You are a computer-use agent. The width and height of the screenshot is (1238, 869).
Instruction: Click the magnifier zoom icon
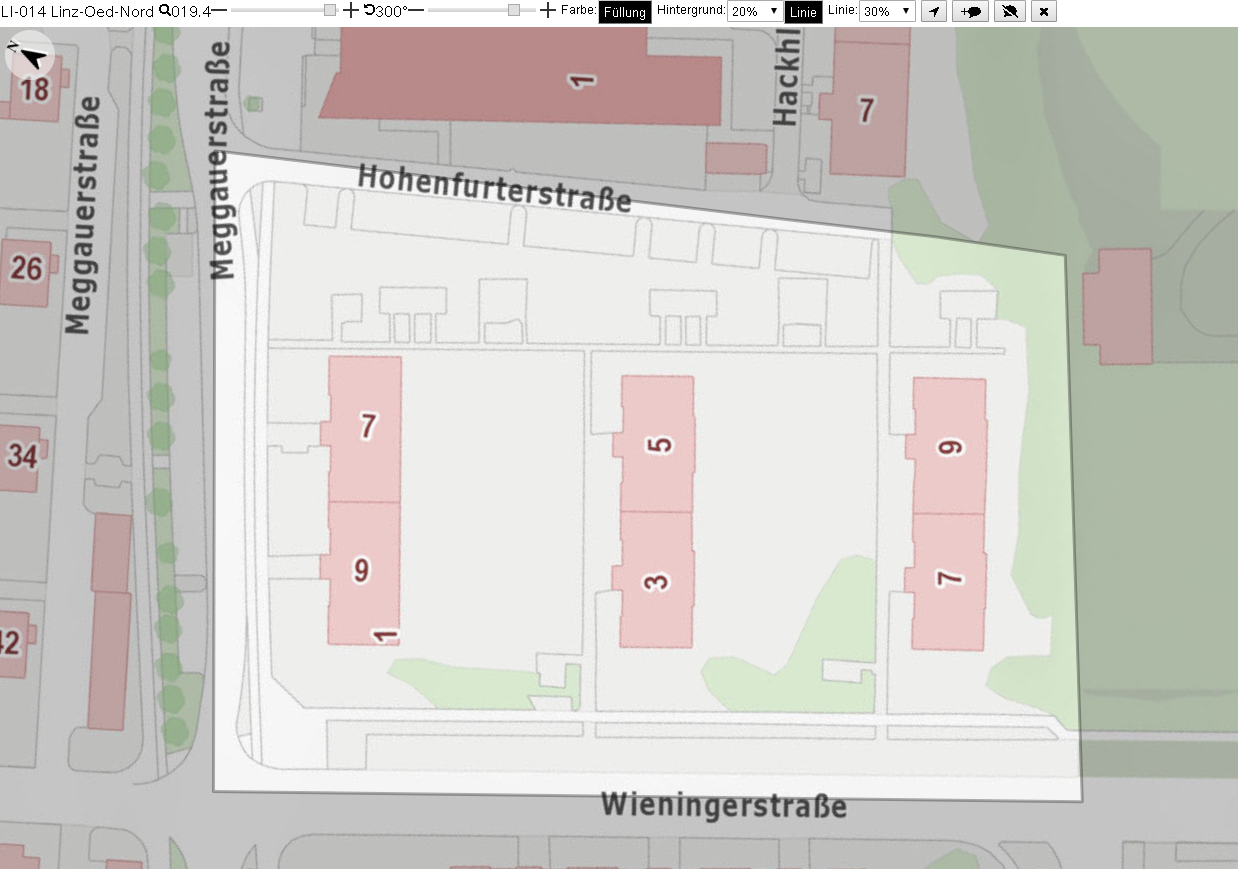(x=165, y=11)
